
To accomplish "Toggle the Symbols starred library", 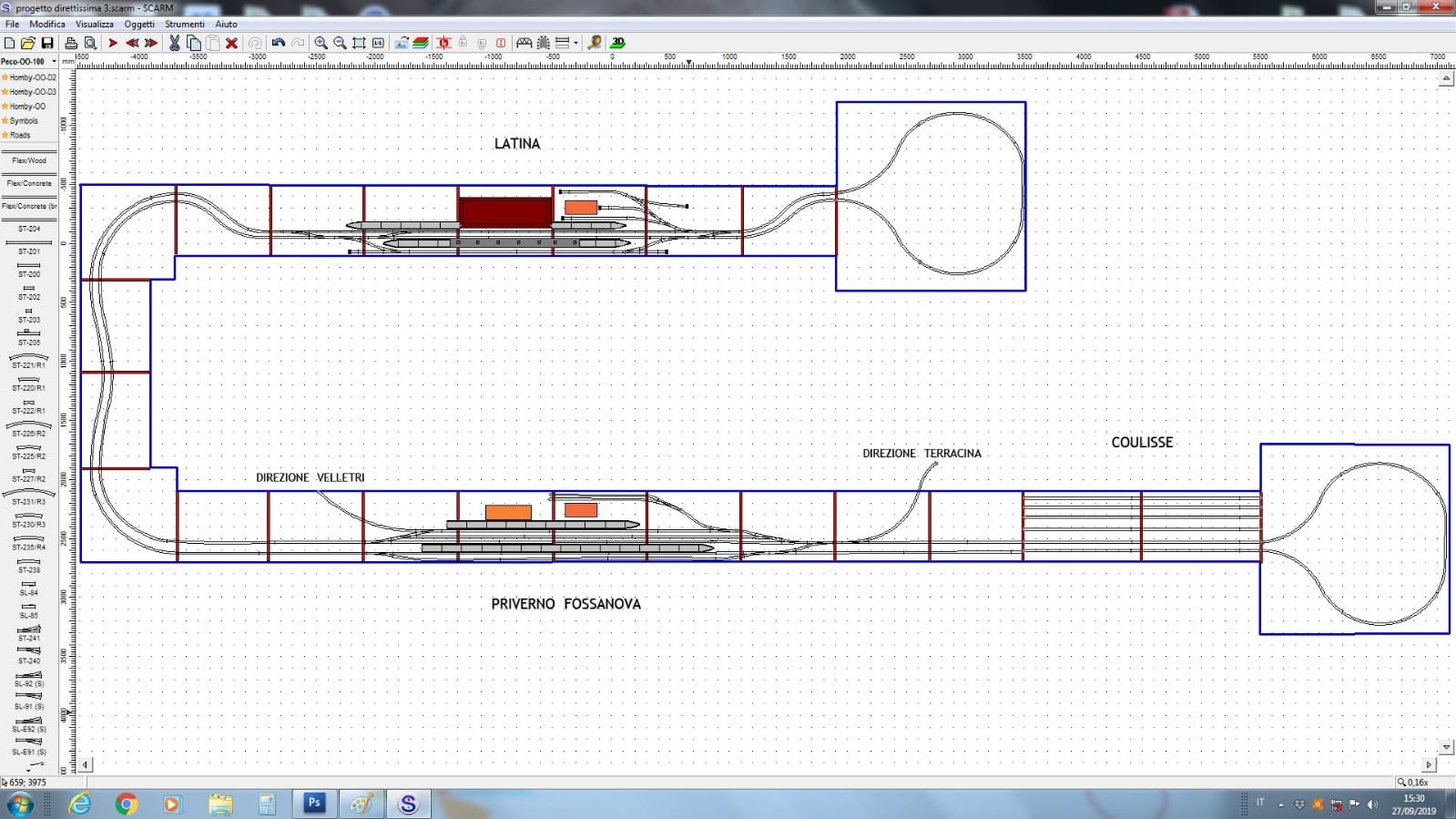I will click(x=24, y=121).
